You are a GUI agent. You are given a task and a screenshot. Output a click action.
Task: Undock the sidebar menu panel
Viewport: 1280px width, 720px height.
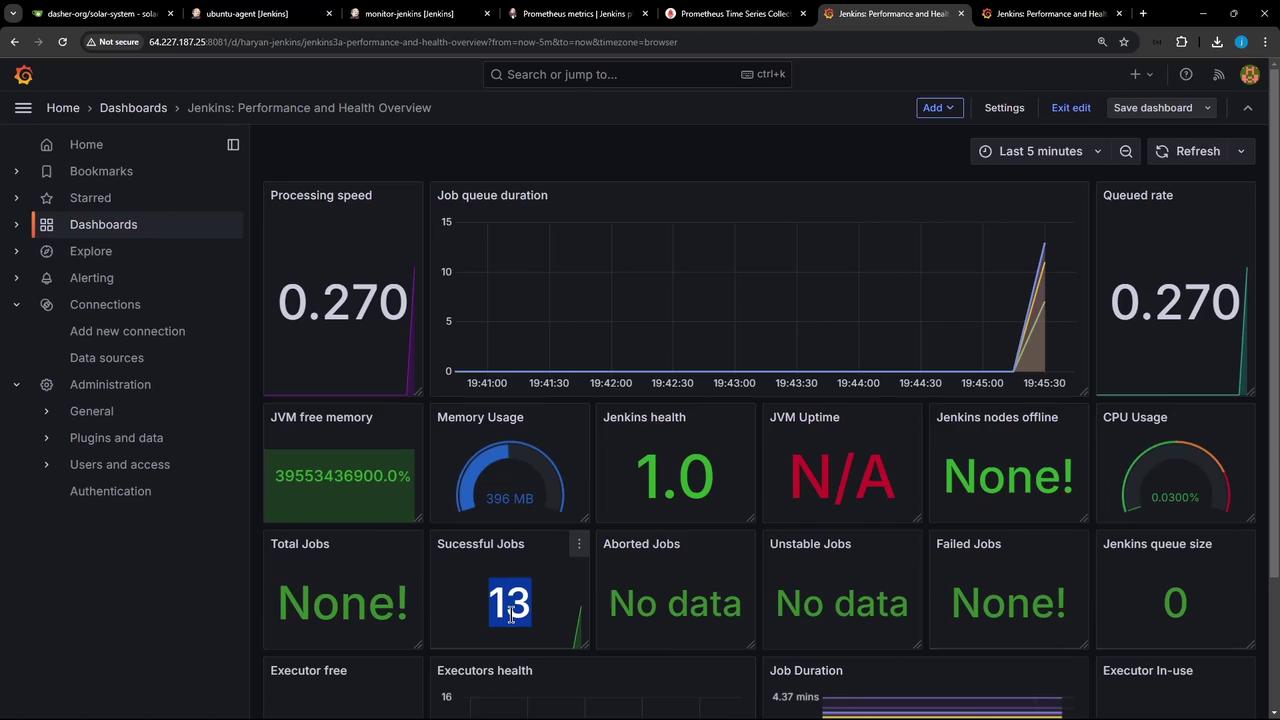(x=233, y=145)
